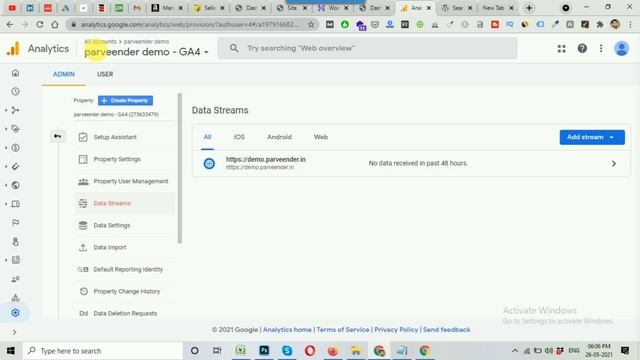Open Property Settings
The height and width of the screenshot is (360, 640).
tap(125, 159)
